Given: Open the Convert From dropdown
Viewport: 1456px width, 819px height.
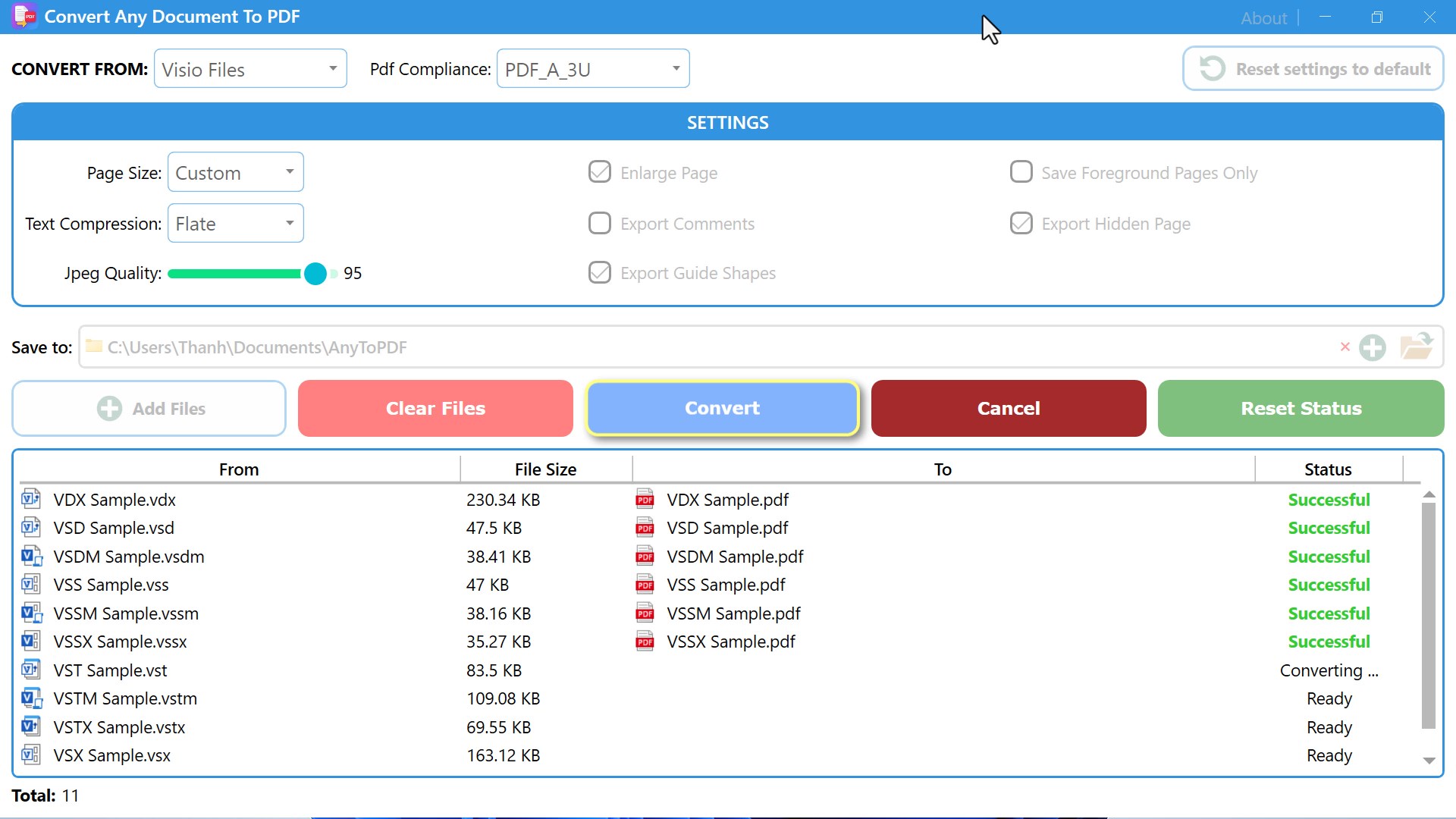Looking at the screenshot, I should [250, 69].
